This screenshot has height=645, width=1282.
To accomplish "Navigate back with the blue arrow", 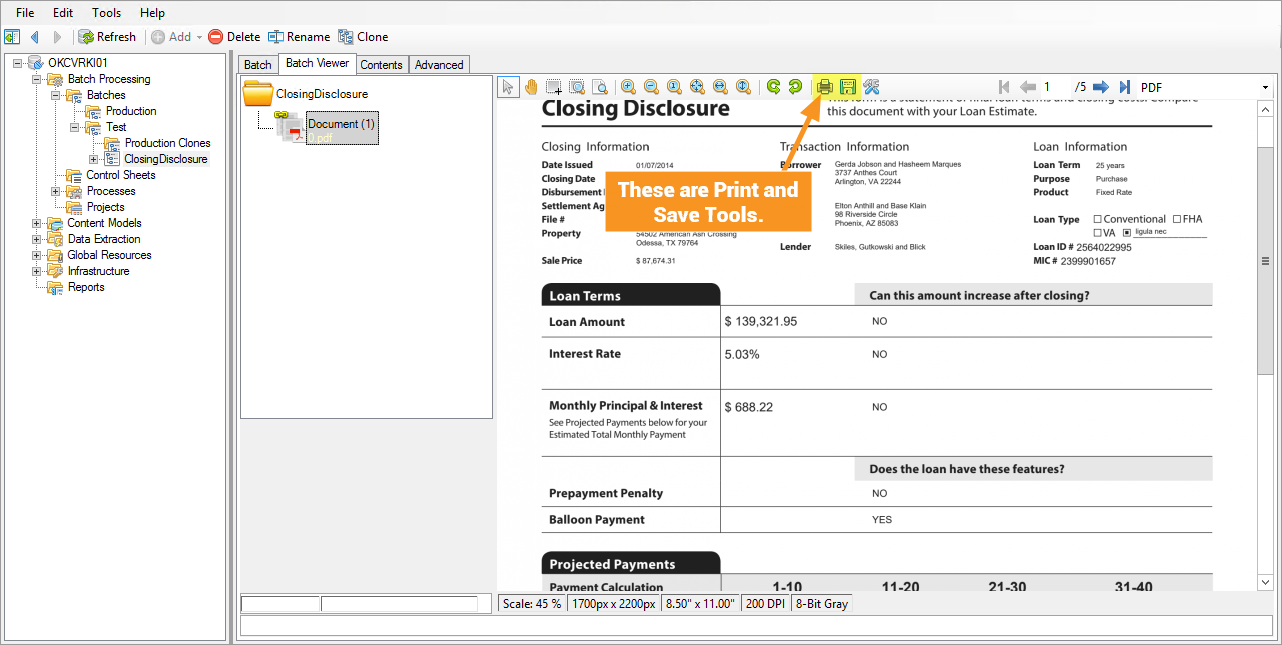I will pos(35,37).
